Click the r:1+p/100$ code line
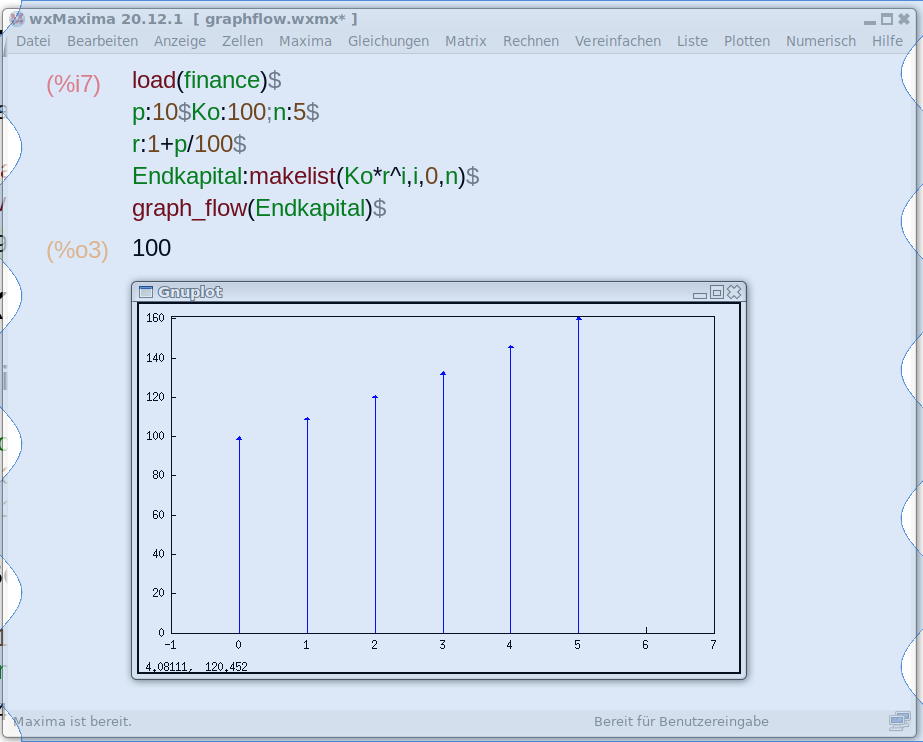The width and height of the screenshot is (923, 742). coord(189,144)
